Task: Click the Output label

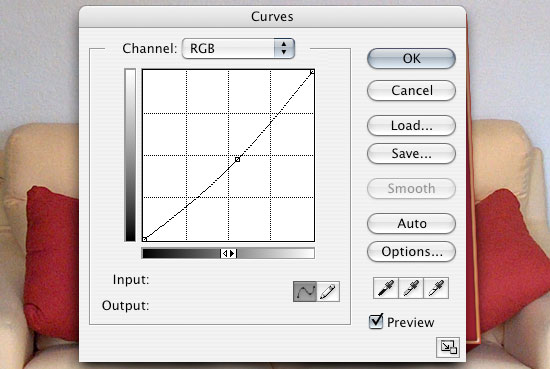Action: (x=126, y=306)
